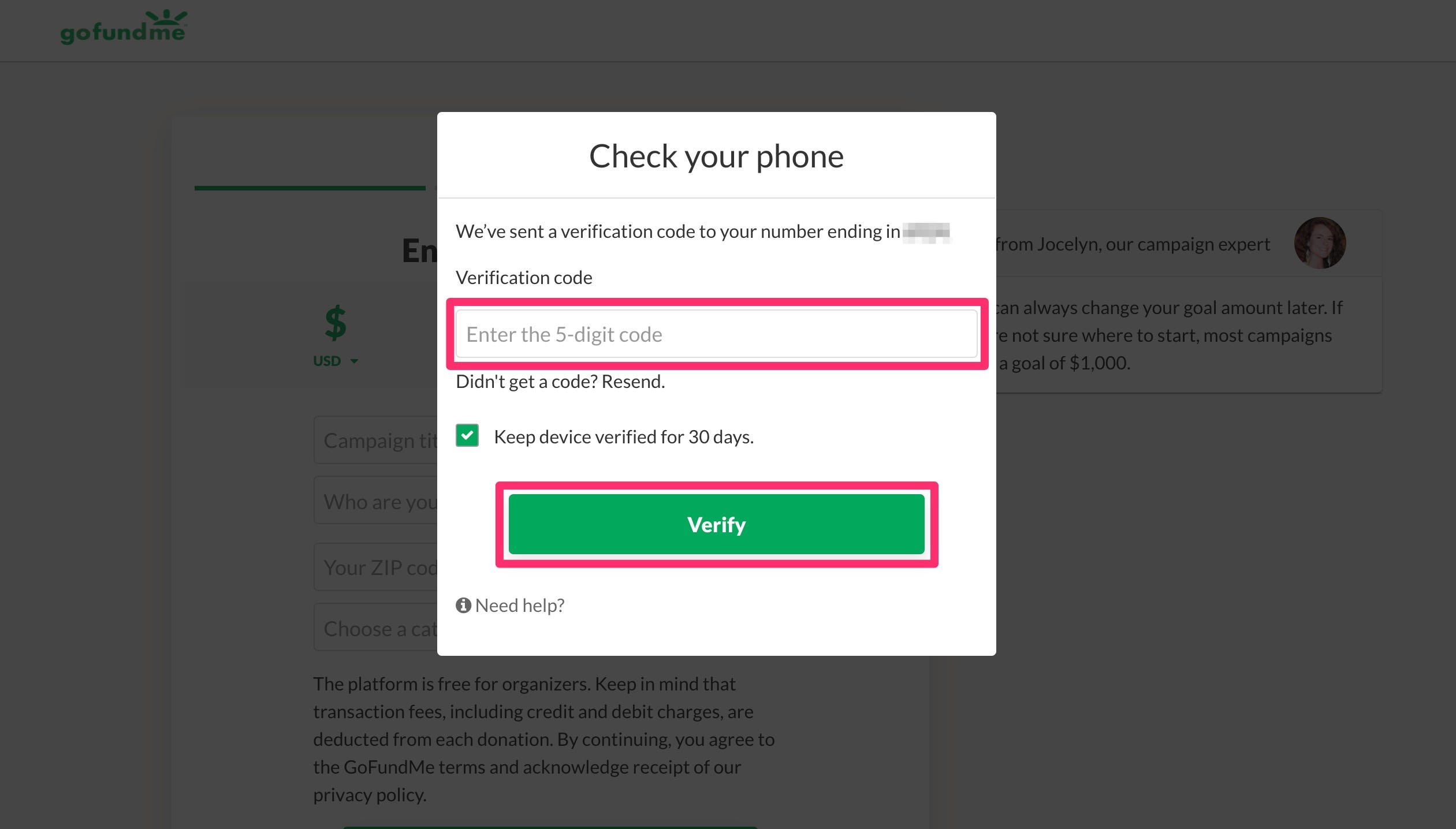Viewport: 1456px width, 829px height.
Task: Click the info icon beside Need help
Action: [x=463, y=605]
